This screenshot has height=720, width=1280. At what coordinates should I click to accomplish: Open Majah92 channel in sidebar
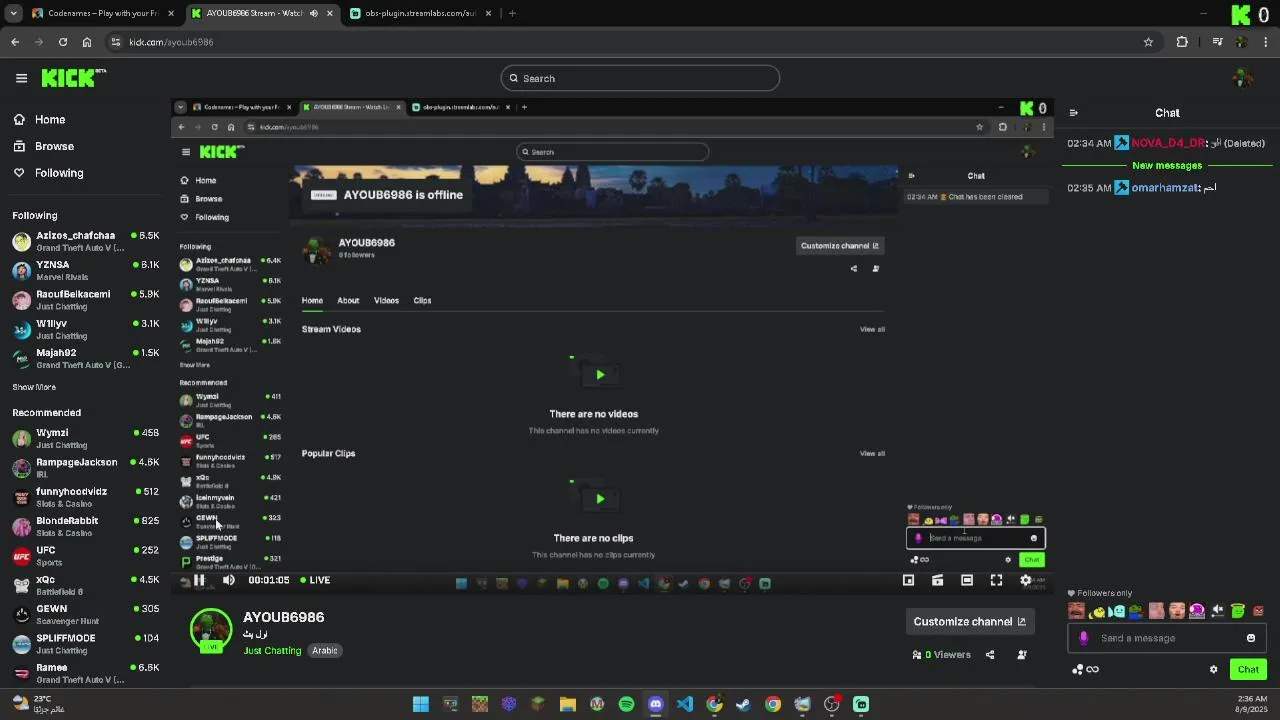[x=85, y=358]
